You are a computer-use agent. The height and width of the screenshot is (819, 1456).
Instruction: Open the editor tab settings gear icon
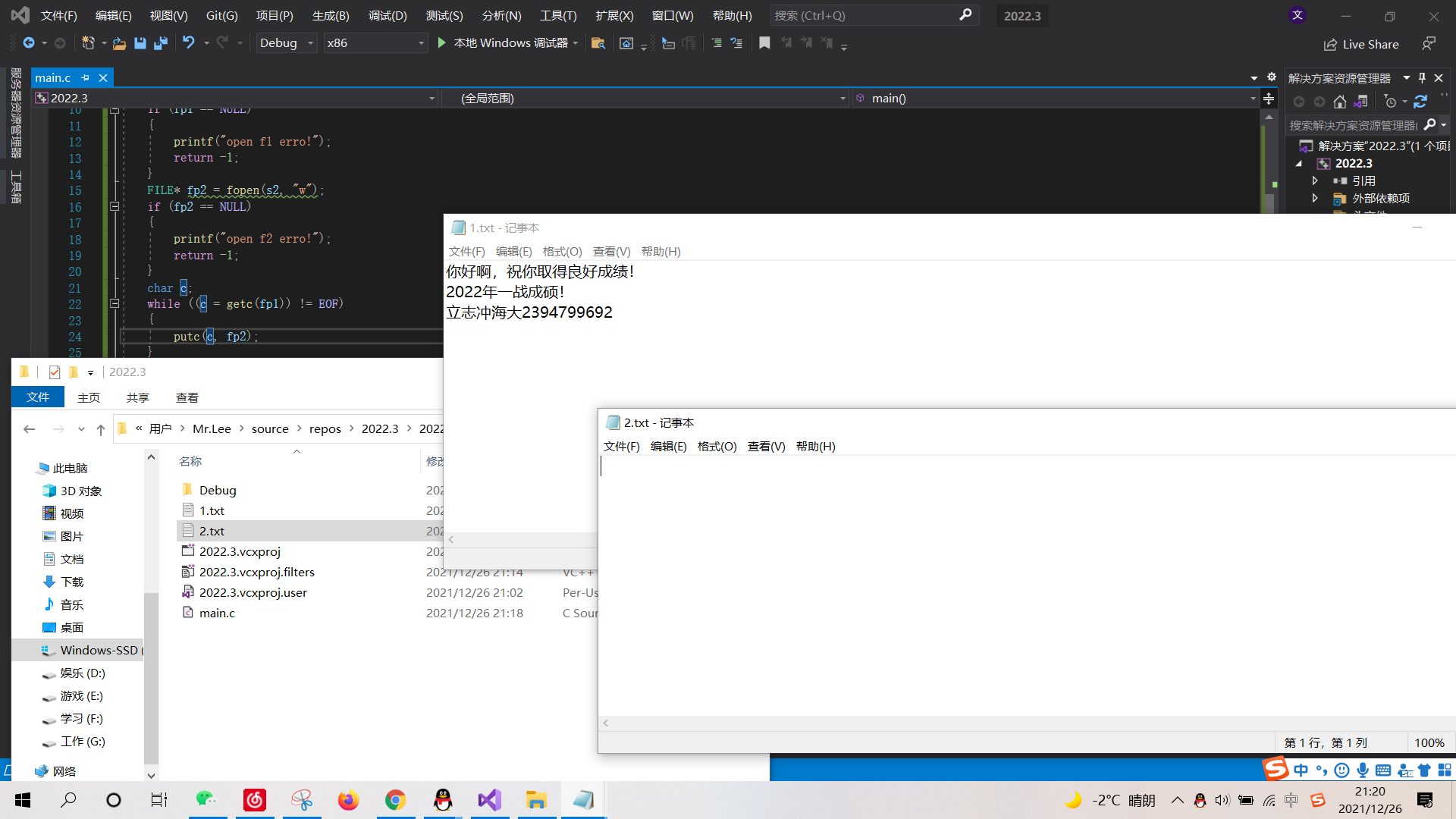coord(1272,77)
